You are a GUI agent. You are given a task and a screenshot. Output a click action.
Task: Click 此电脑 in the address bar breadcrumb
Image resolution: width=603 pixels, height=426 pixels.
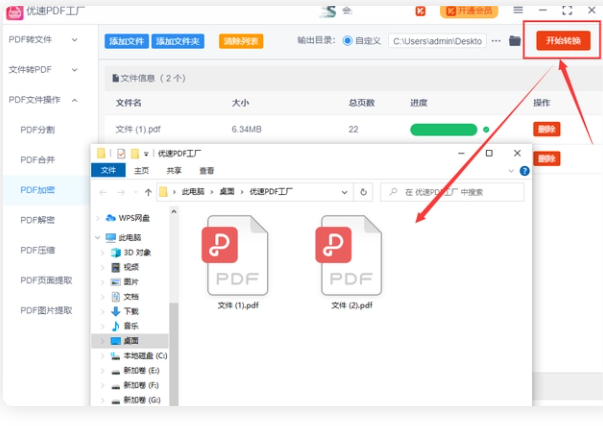(x=193, y=191)
